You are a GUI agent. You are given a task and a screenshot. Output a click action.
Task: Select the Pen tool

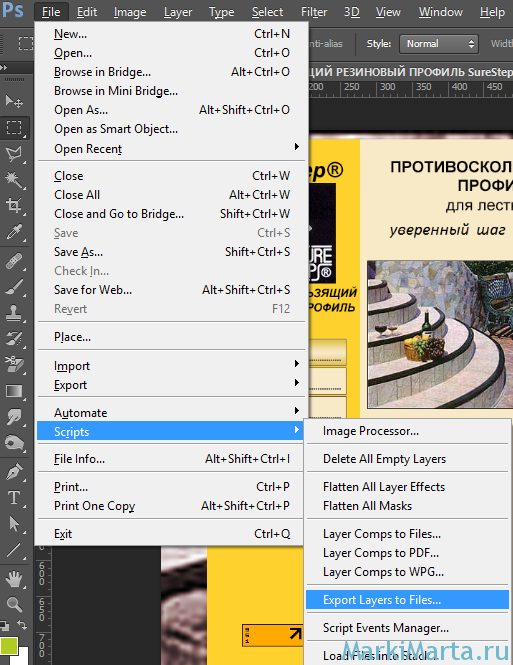click(14, 472)
